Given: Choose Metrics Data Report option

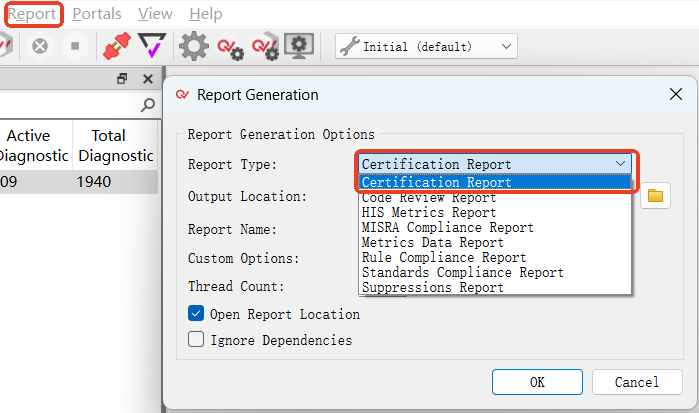Looking at the screenshot, I should [495, 243].
